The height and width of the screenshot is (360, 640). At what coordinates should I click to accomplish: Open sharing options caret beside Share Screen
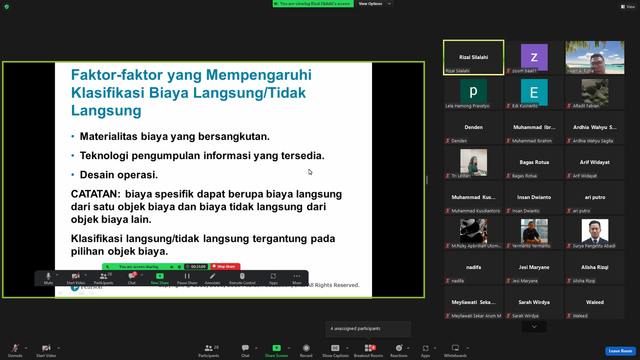pos(289,348)
